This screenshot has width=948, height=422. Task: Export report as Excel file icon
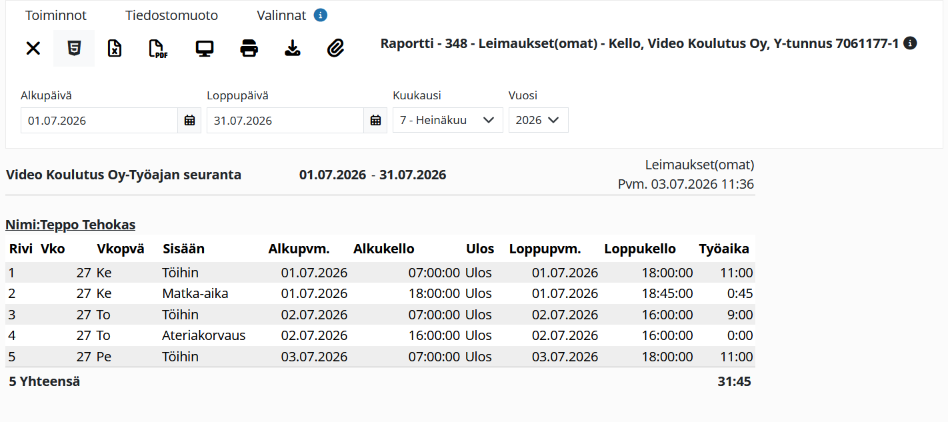click(114, 48)
